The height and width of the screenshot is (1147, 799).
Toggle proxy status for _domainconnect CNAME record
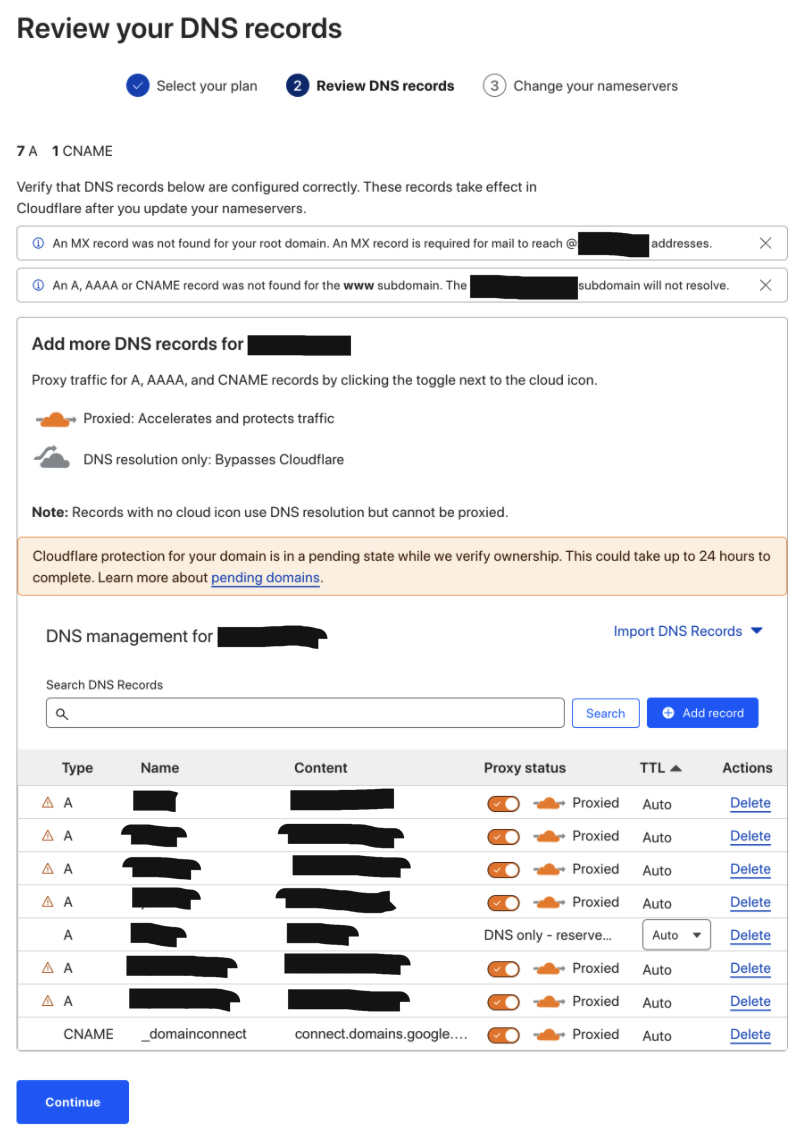tap(503, 1035)
